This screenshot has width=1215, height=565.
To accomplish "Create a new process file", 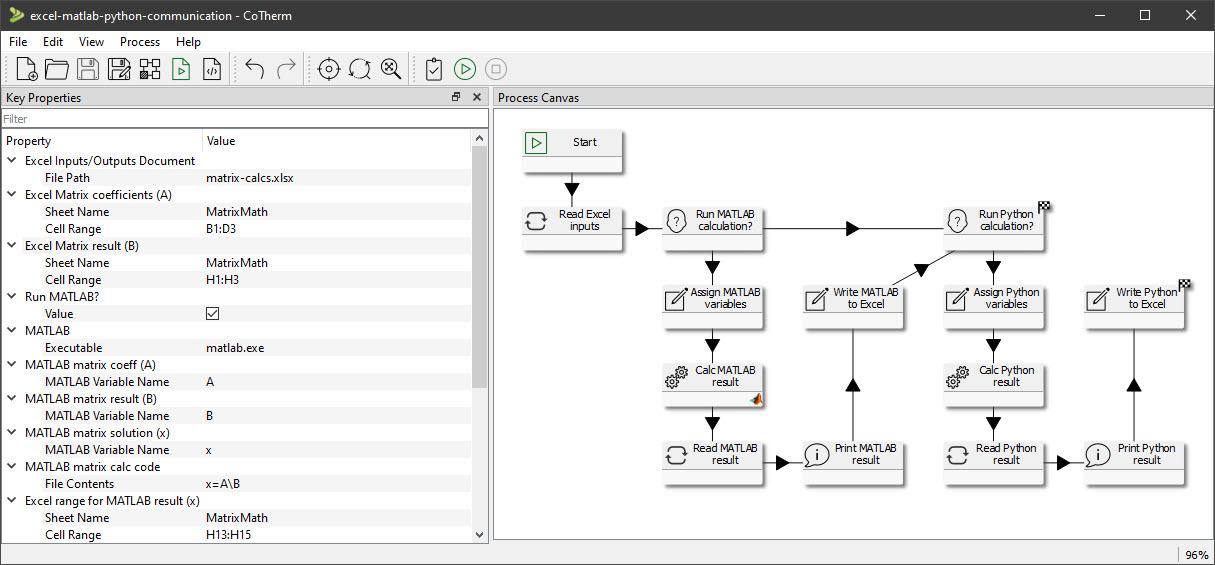I will click(x=27, y=69).
